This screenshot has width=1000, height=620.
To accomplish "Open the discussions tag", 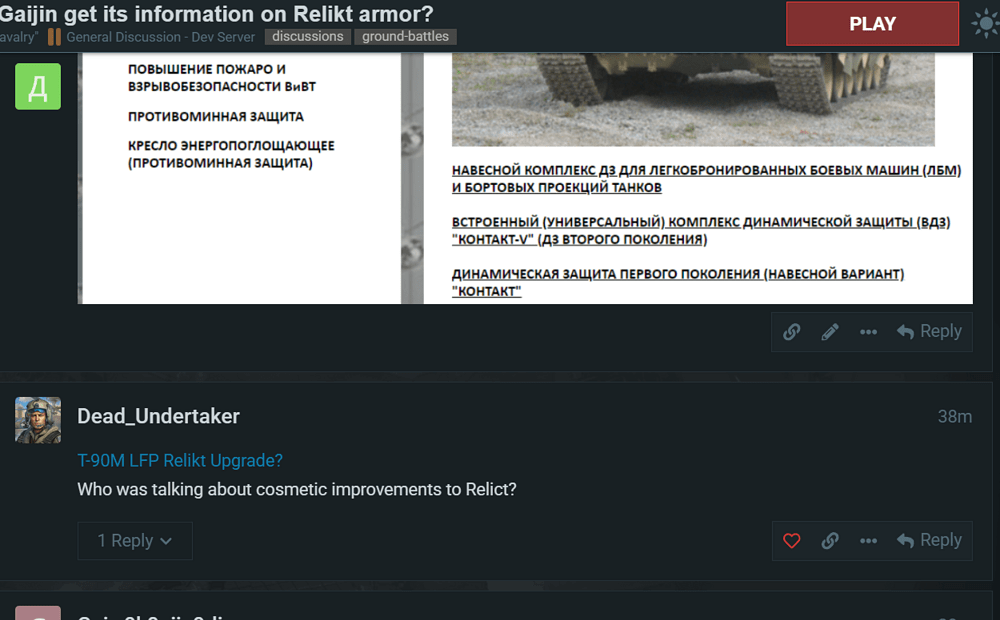I will 307,36.
